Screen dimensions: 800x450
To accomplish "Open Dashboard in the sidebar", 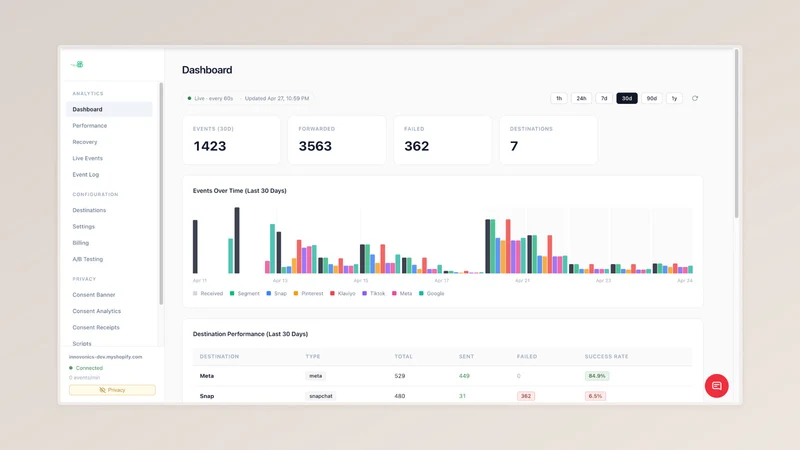I will [109, 109].
